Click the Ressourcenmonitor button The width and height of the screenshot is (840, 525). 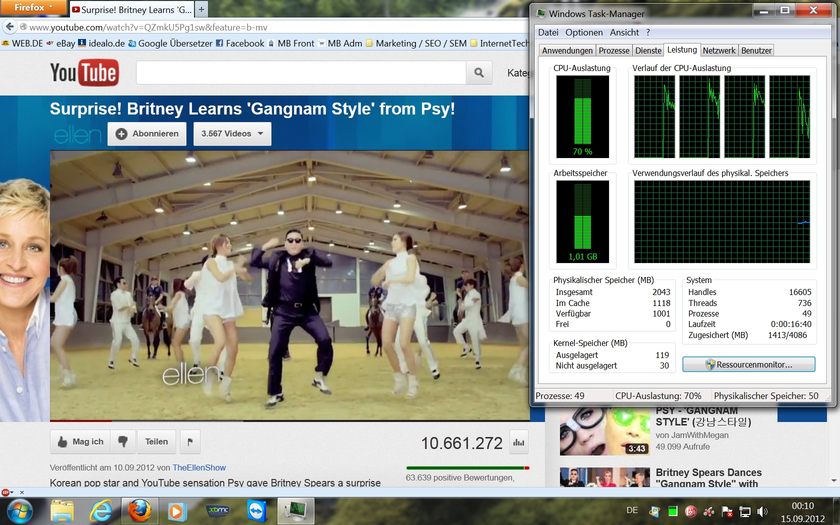749,364
